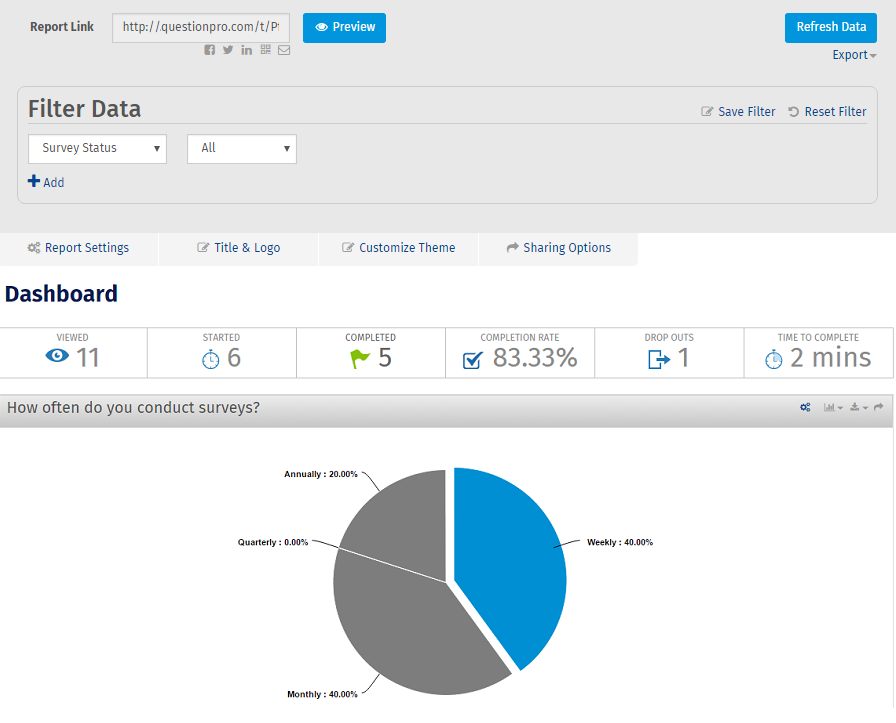
Task: Open the Survey Status filter dropdown
Action: (97, 148)
